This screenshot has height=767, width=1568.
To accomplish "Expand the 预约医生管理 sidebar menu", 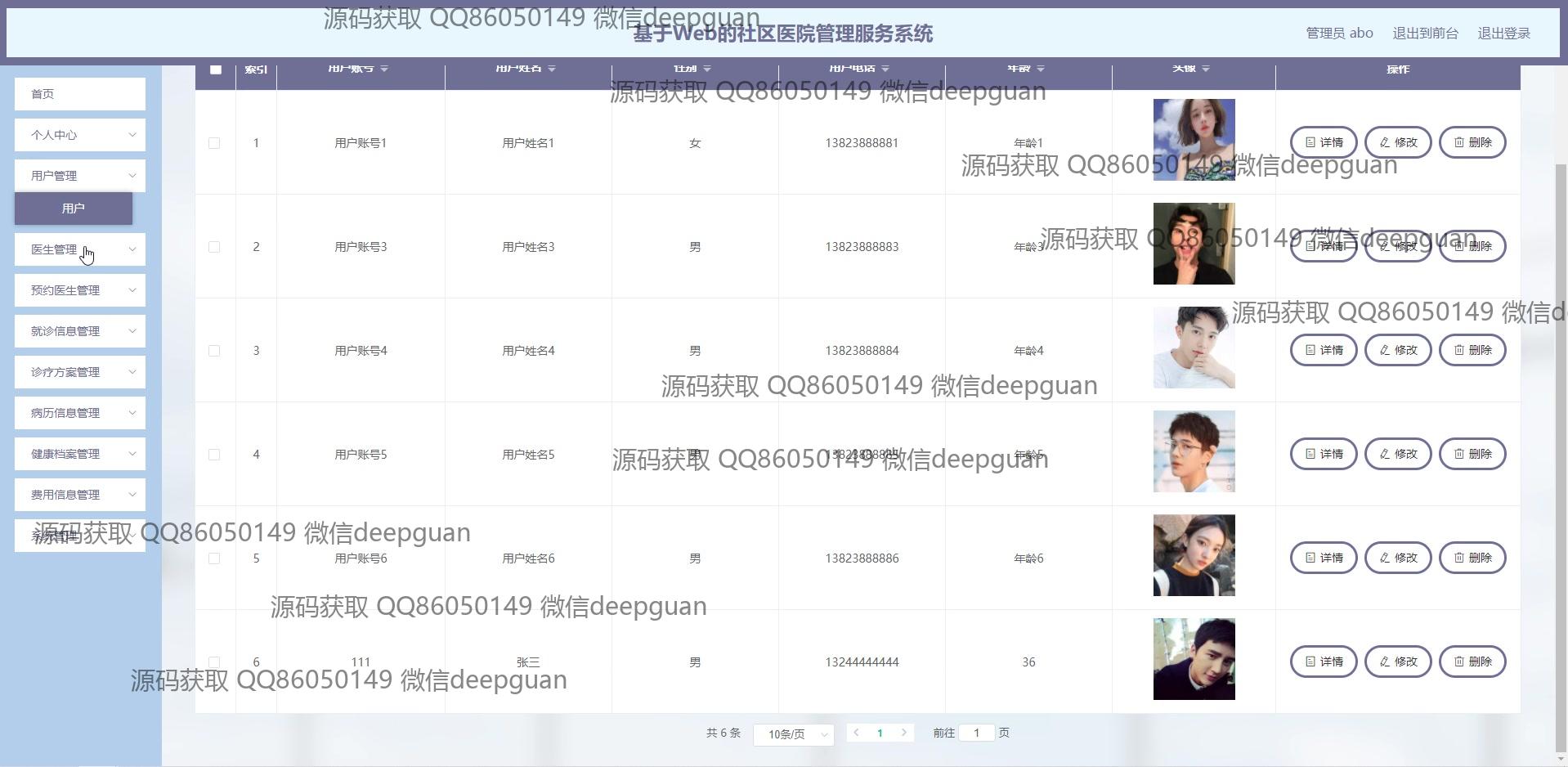I will point(79,290).
